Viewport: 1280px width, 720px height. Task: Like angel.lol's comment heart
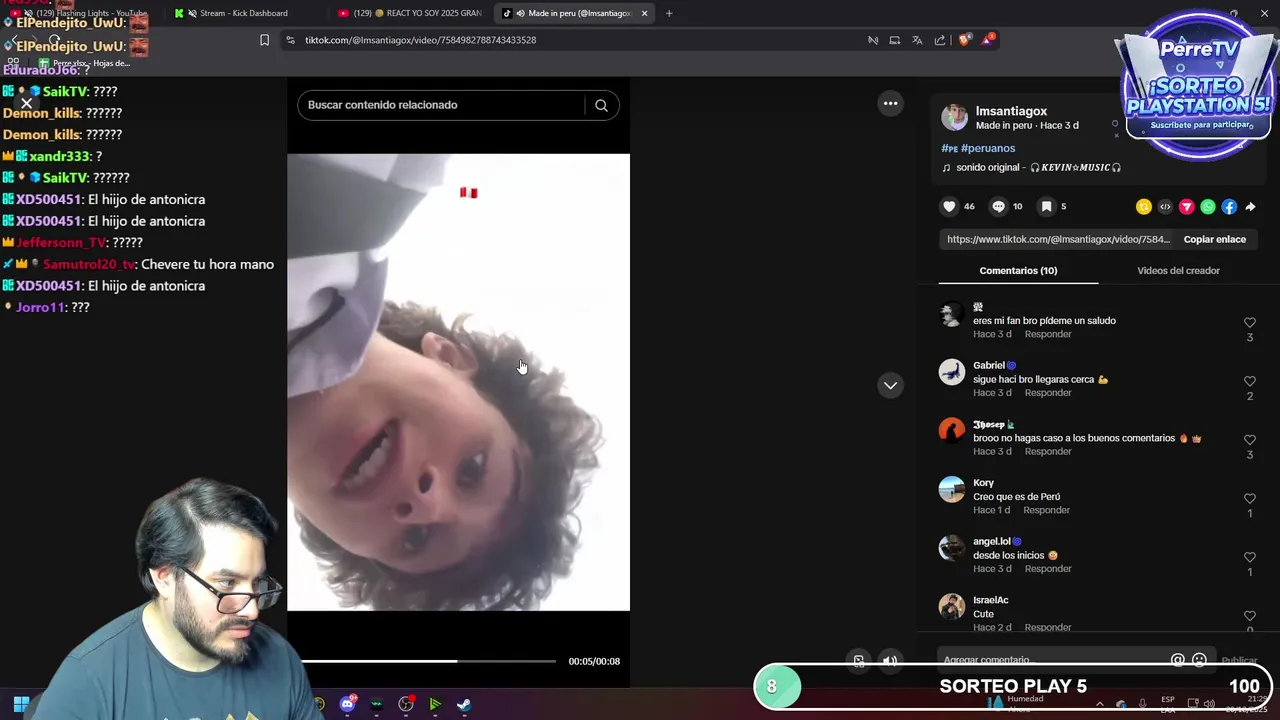[x=1249, y=557]
